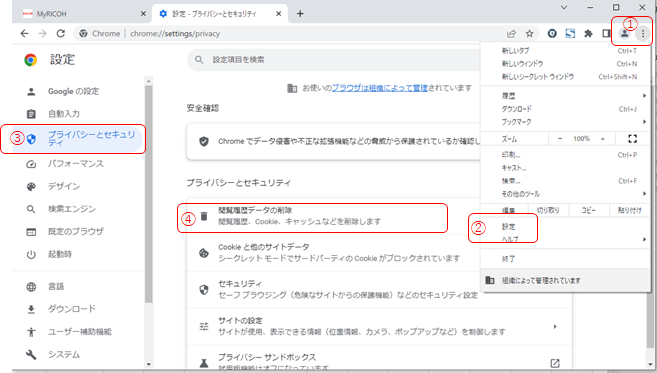The image size is (657, 373).
Task: Click 組織によって管理されています at menu bottom
Action: [566, 280]
